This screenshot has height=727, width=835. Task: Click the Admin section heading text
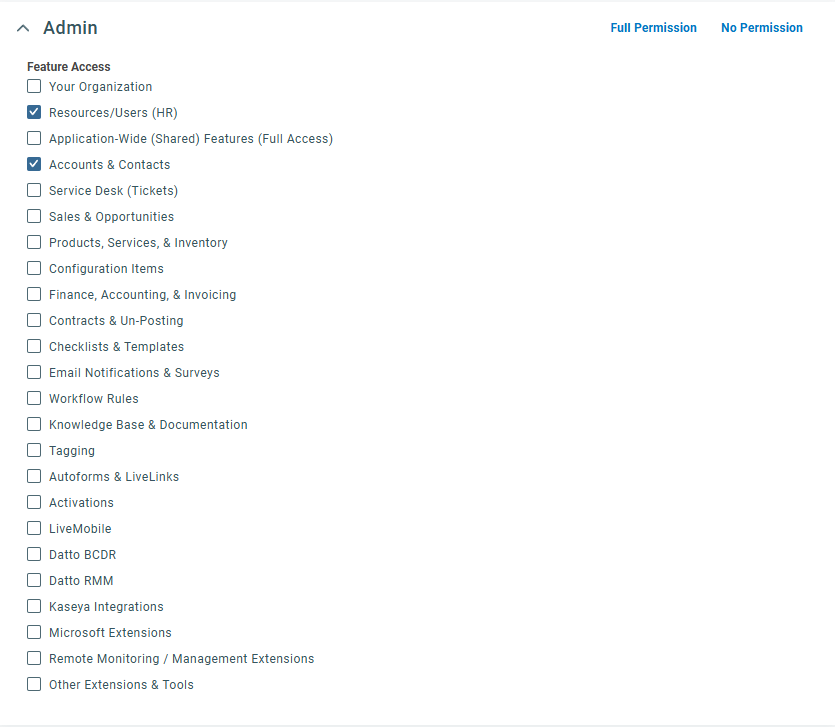[70, 28]
